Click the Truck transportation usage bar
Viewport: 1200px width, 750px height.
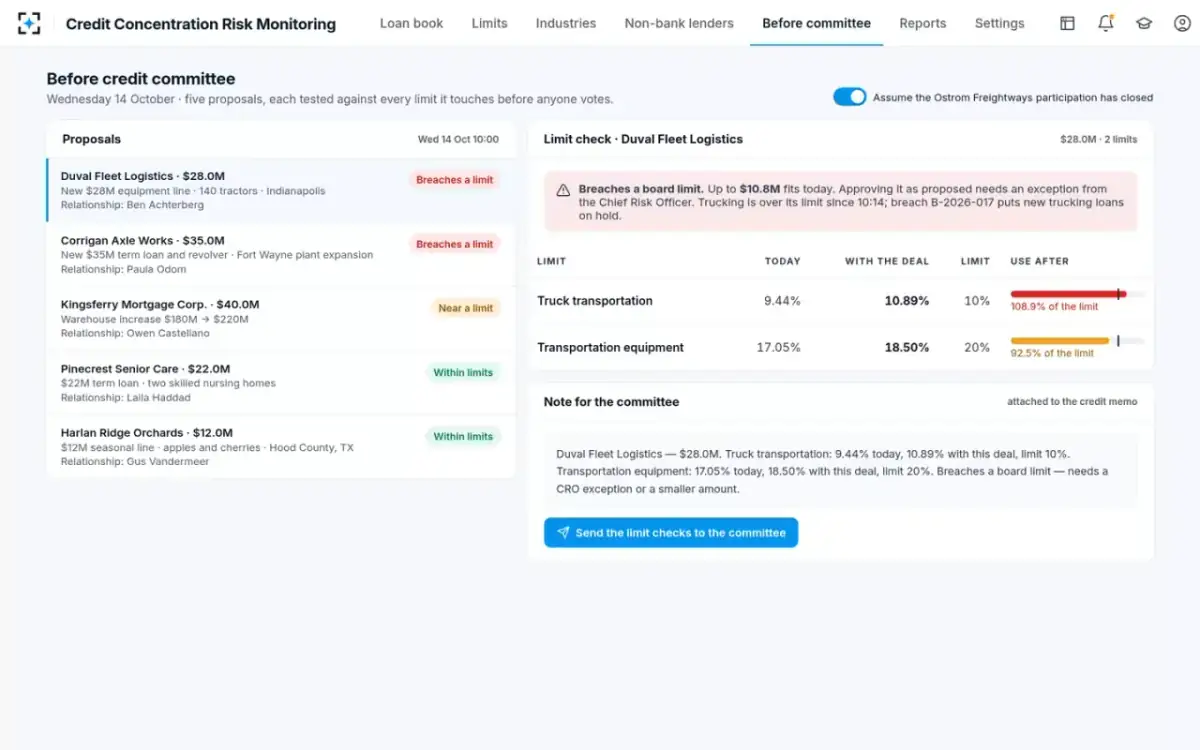(1078, 294)
